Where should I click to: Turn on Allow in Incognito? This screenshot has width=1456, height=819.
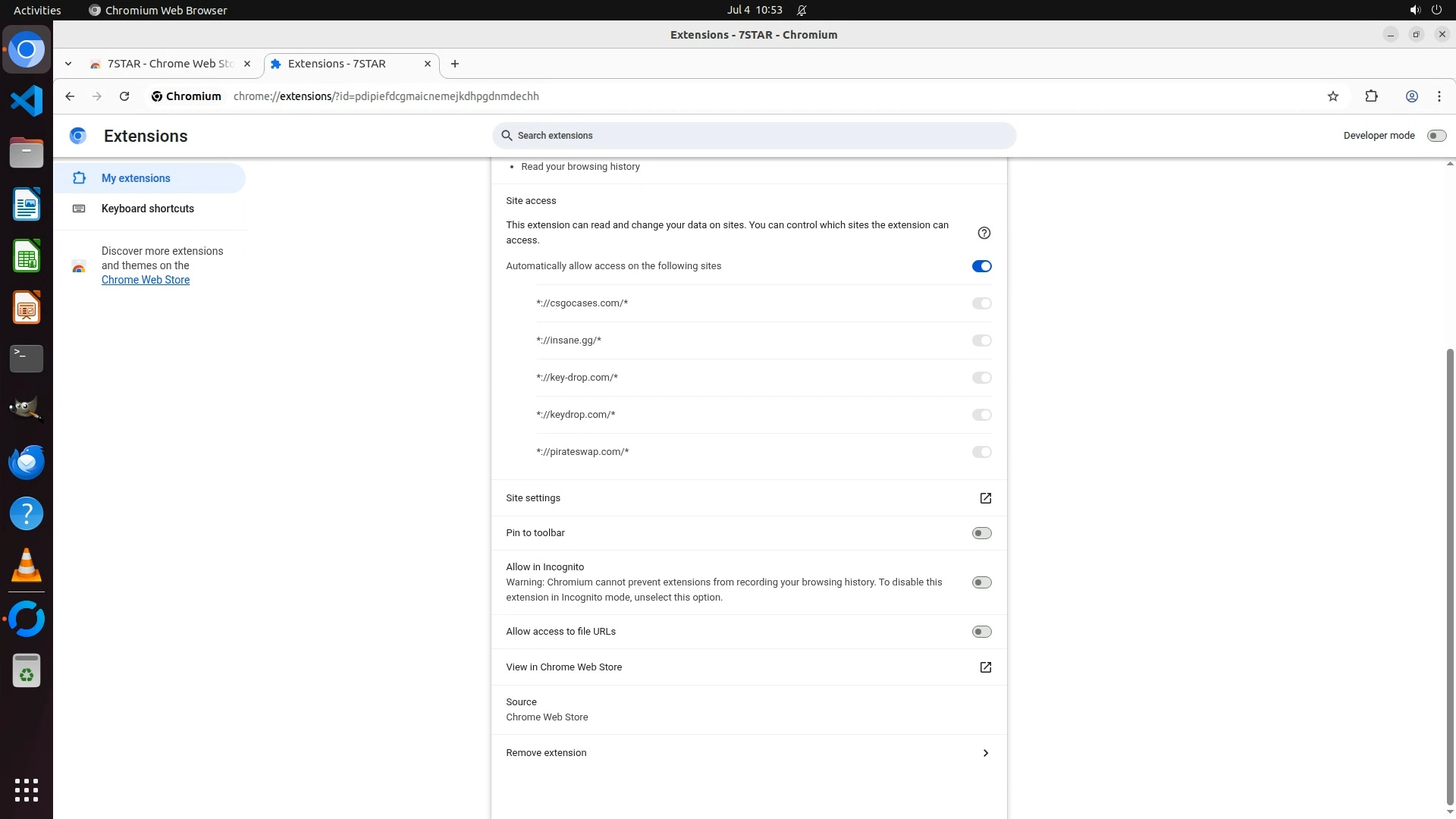(981, 582)
